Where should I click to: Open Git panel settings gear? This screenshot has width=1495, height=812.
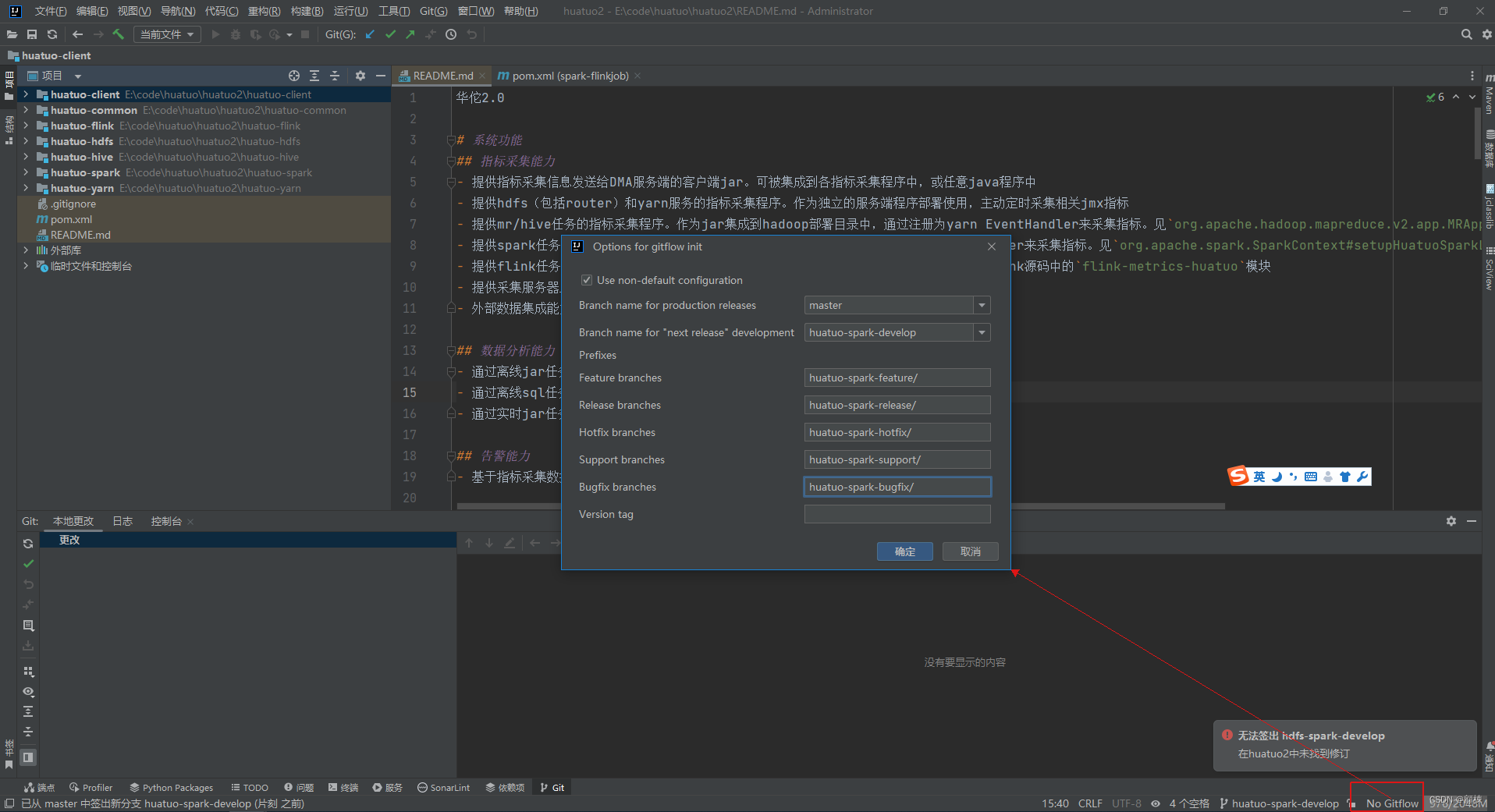coord(1451,521)
